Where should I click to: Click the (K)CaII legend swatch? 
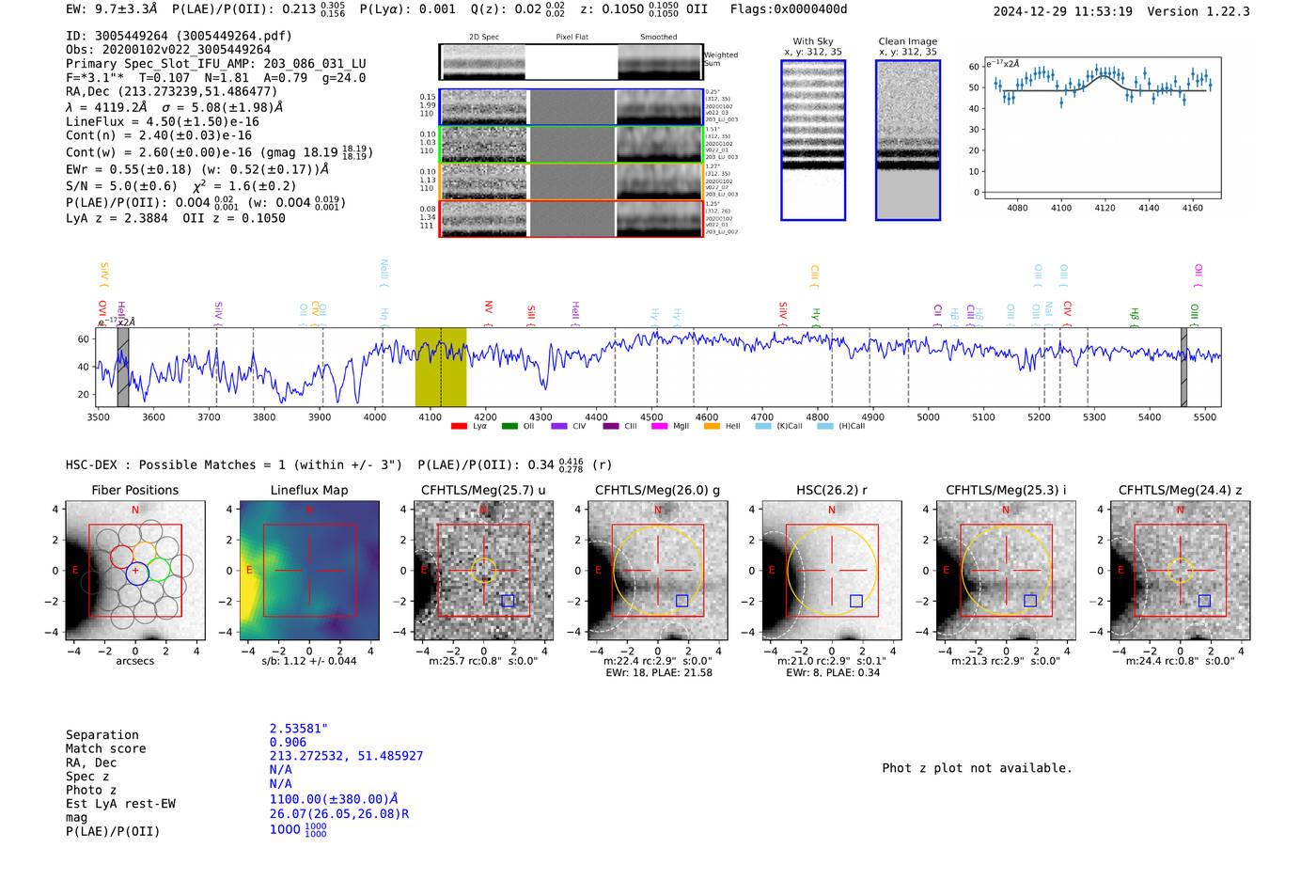(x=763, y=427)
